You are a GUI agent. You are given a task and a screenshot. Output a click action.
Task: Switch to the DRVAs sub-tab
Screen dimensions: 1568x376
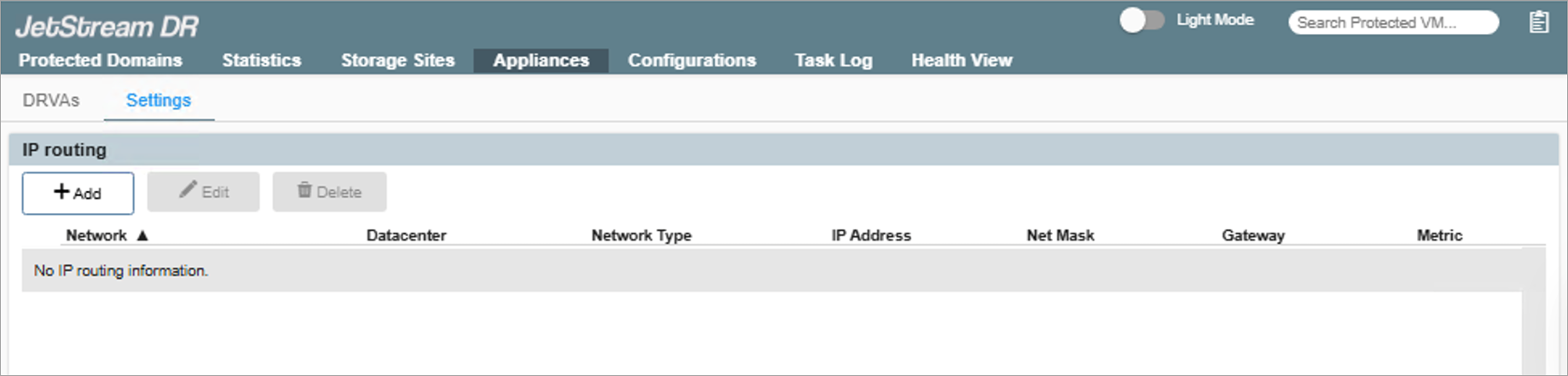click(x=51, y=101)
